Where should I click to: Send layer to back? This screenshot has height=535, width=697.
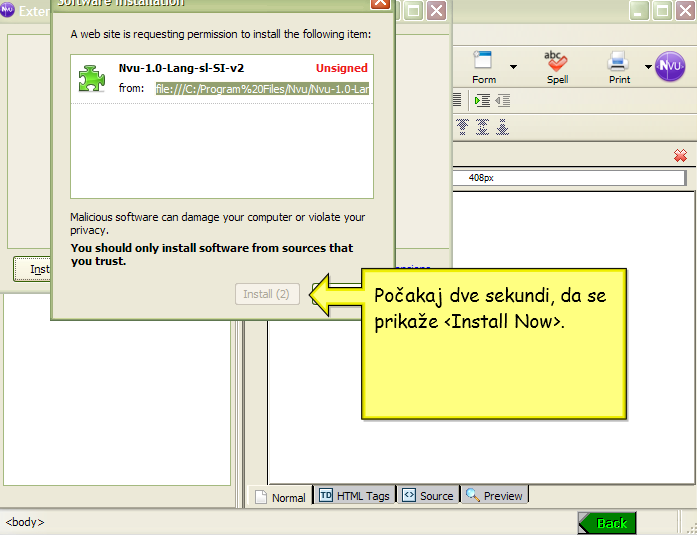502,127
